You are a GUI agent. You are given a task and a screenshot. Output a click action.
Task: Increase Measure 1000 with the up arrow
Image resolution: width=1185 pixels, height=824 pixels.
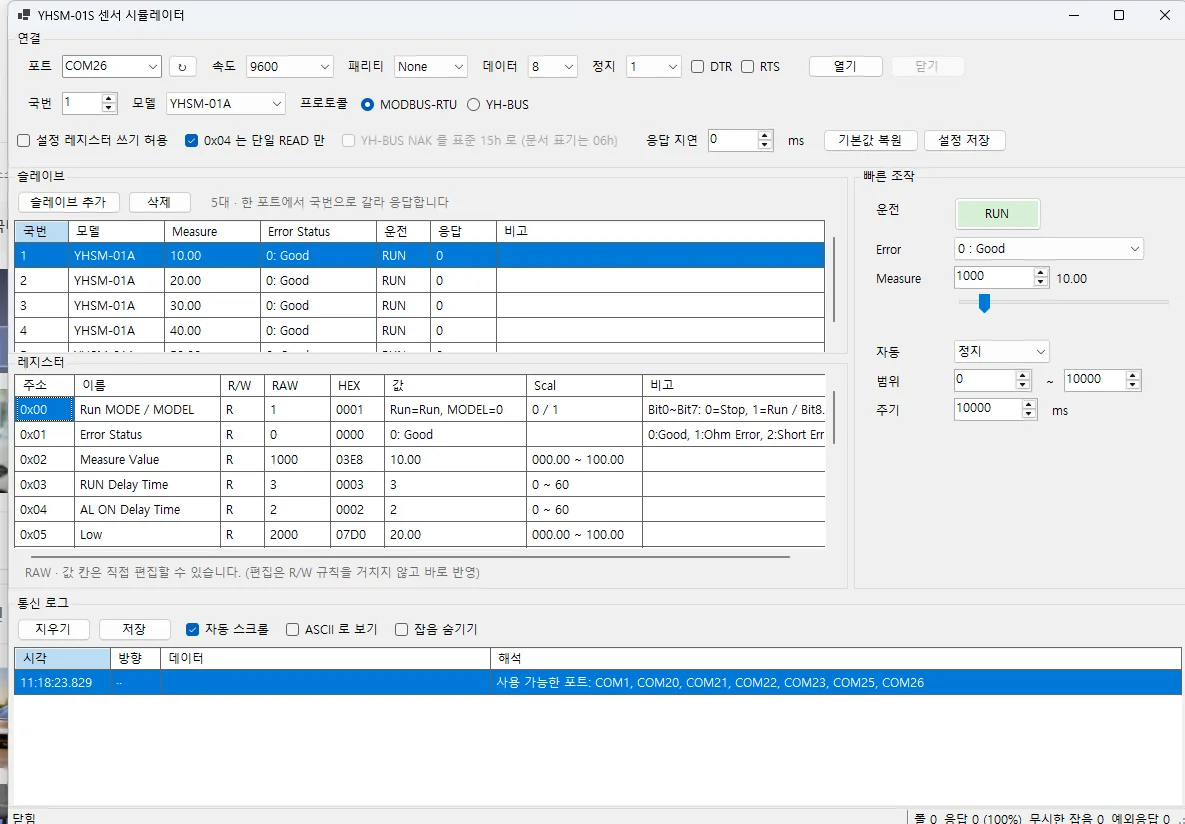(x=1041, y=273)
